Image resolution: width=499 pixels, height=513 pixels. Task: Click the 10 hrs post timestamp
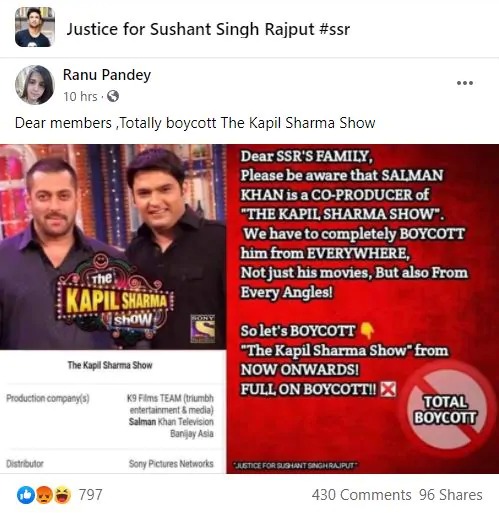pos(80,97)
